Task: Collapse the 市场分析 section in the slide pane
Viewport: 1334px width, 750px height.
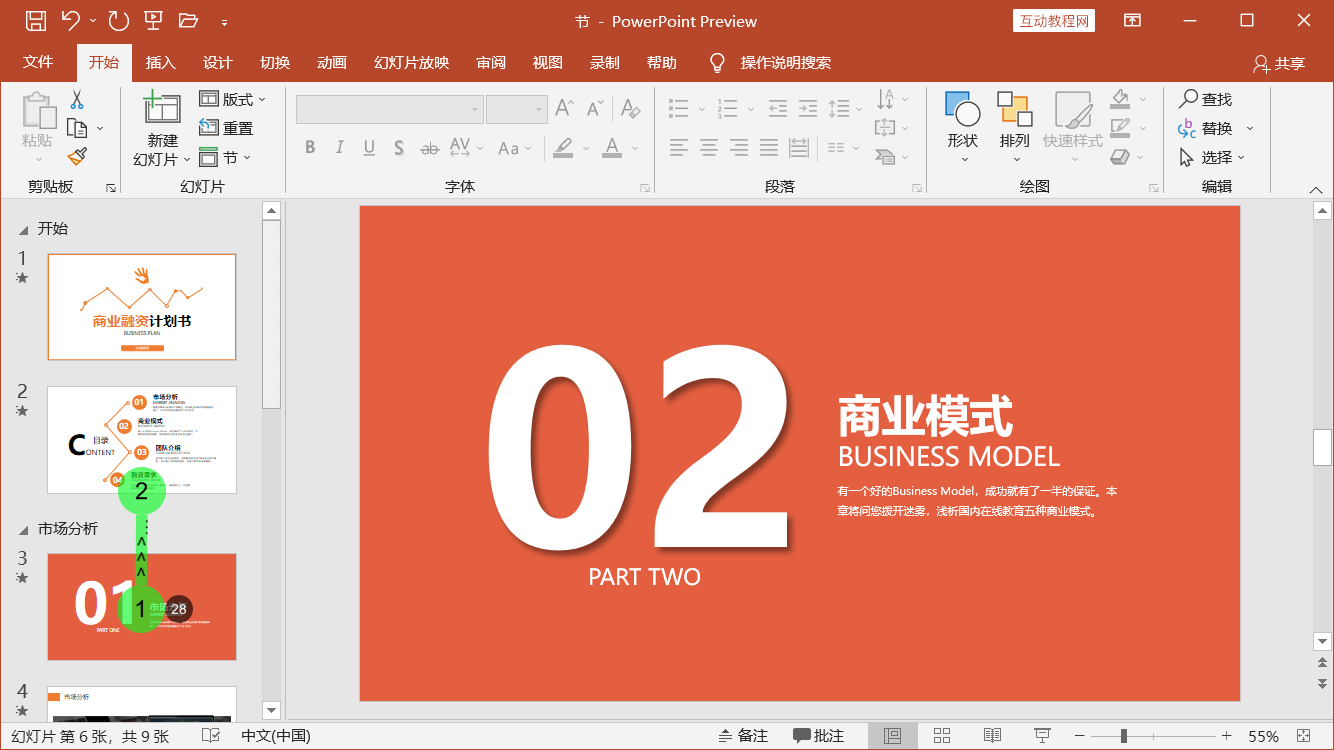Action: [24, 529]
